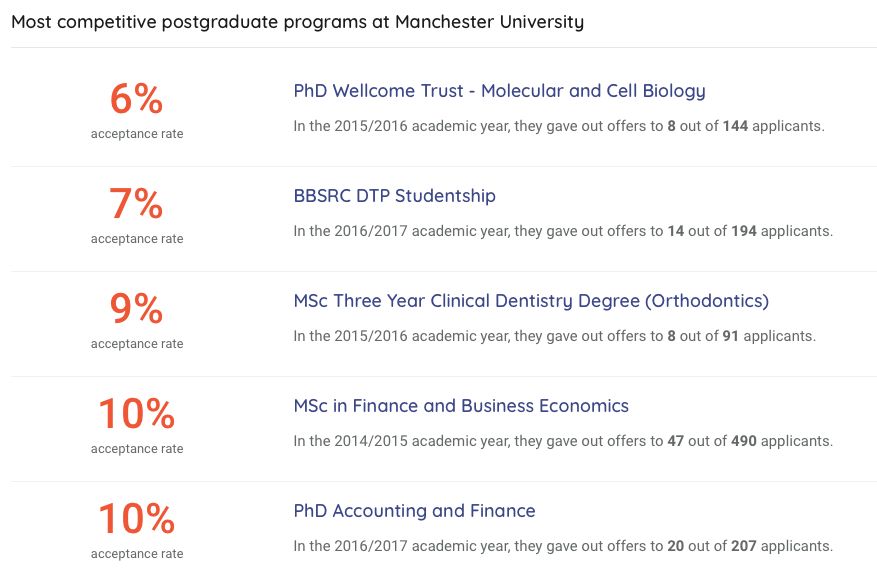Image resolution: width=877 pixels, height=582 pixels.
Task: Click the '47 out of 490 applicants' description
Action: pos(562,441)
